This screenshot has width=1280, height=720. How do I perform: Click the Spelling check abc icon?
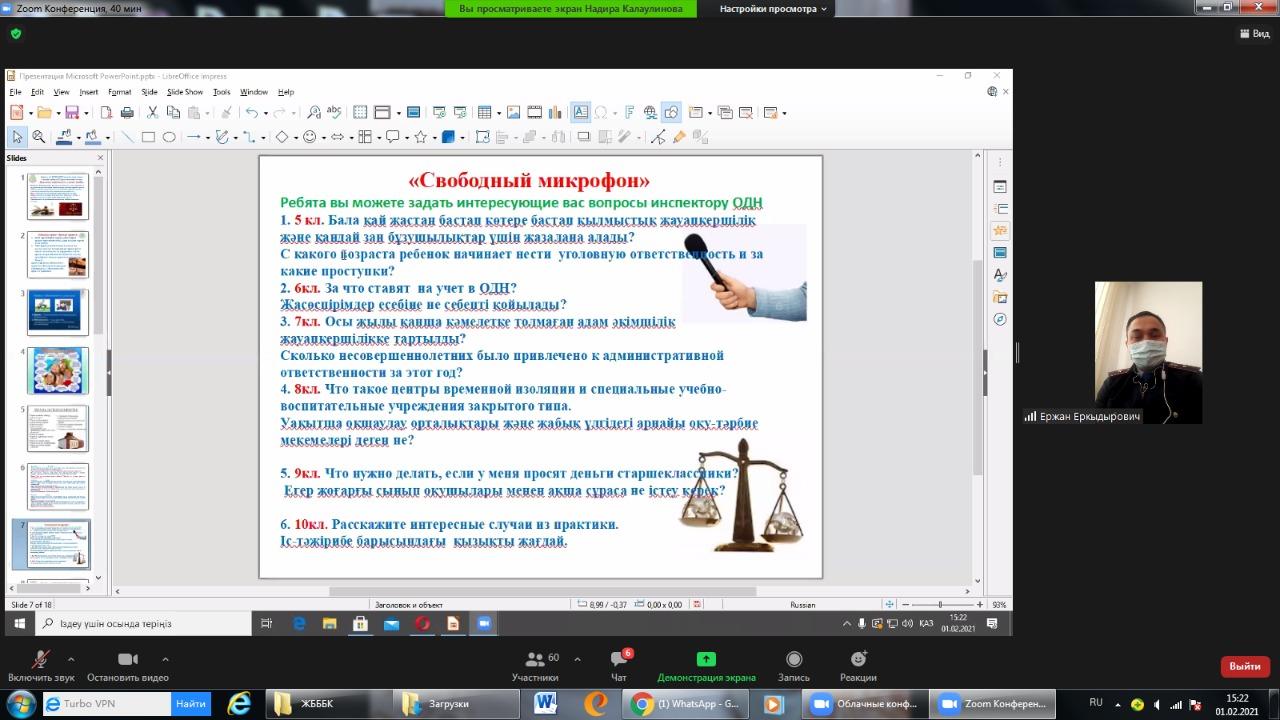[334, 113]
